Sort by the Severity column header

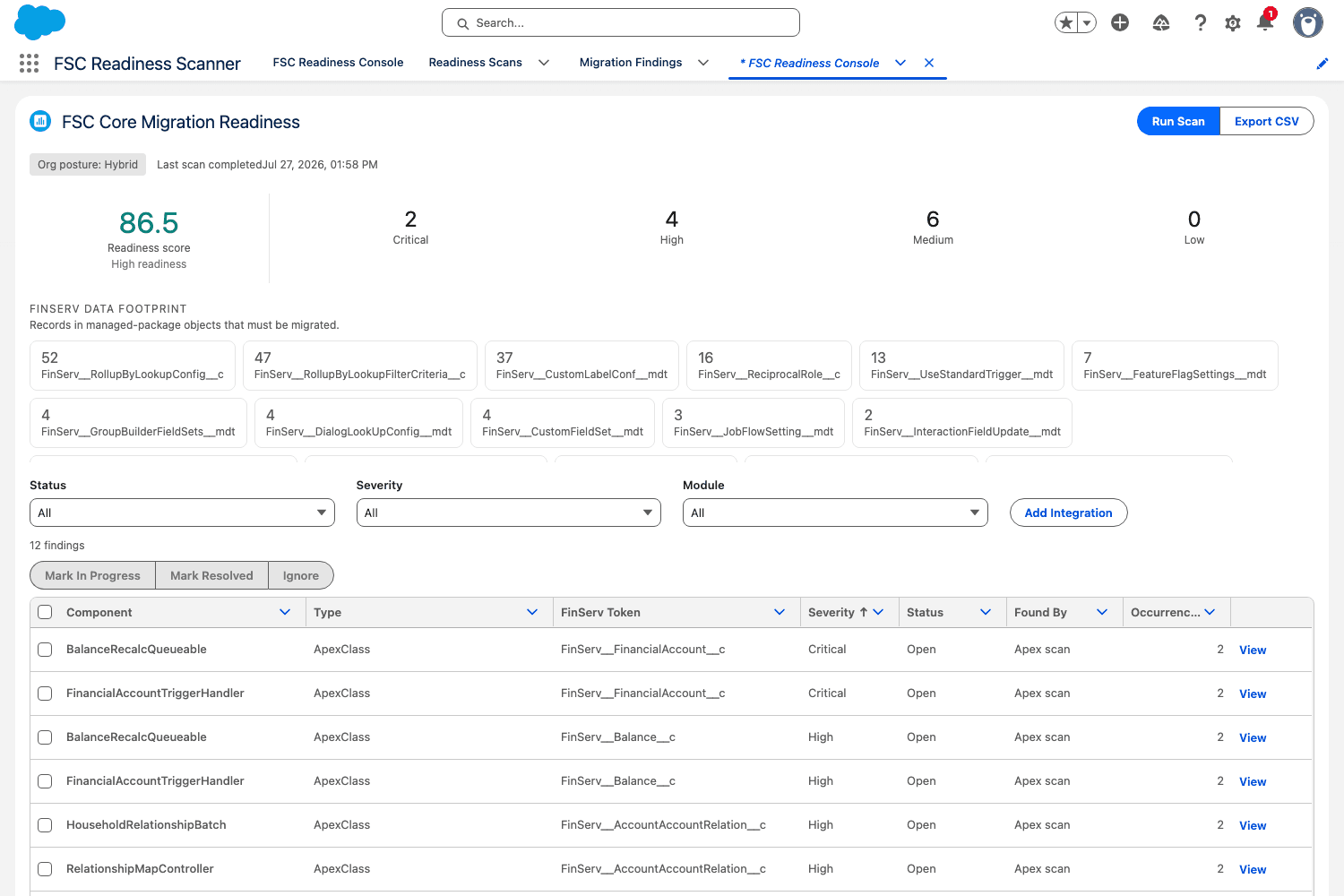[831, 612]
